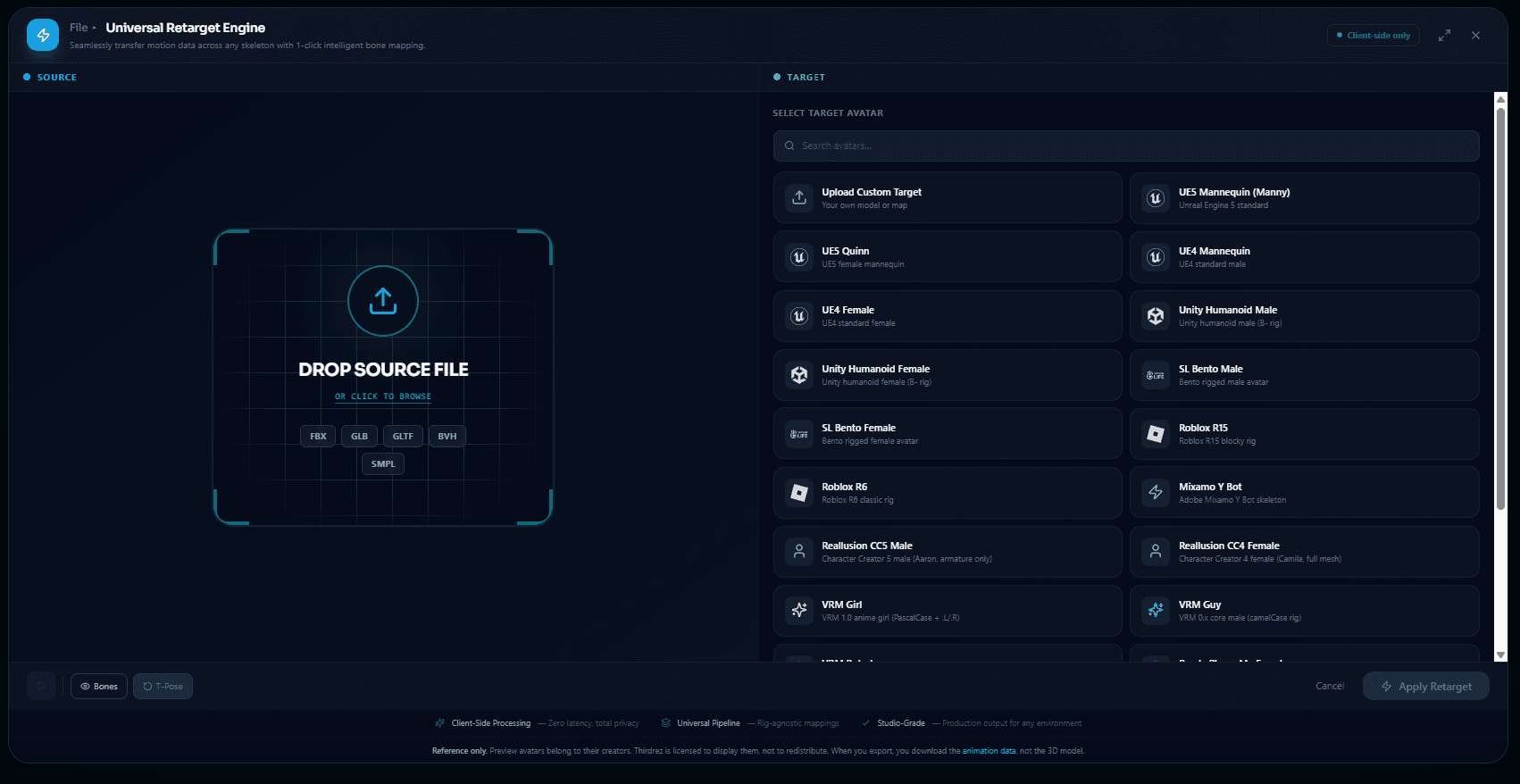Click the Unity Humanoid Female cube icon

click(799, 374)
